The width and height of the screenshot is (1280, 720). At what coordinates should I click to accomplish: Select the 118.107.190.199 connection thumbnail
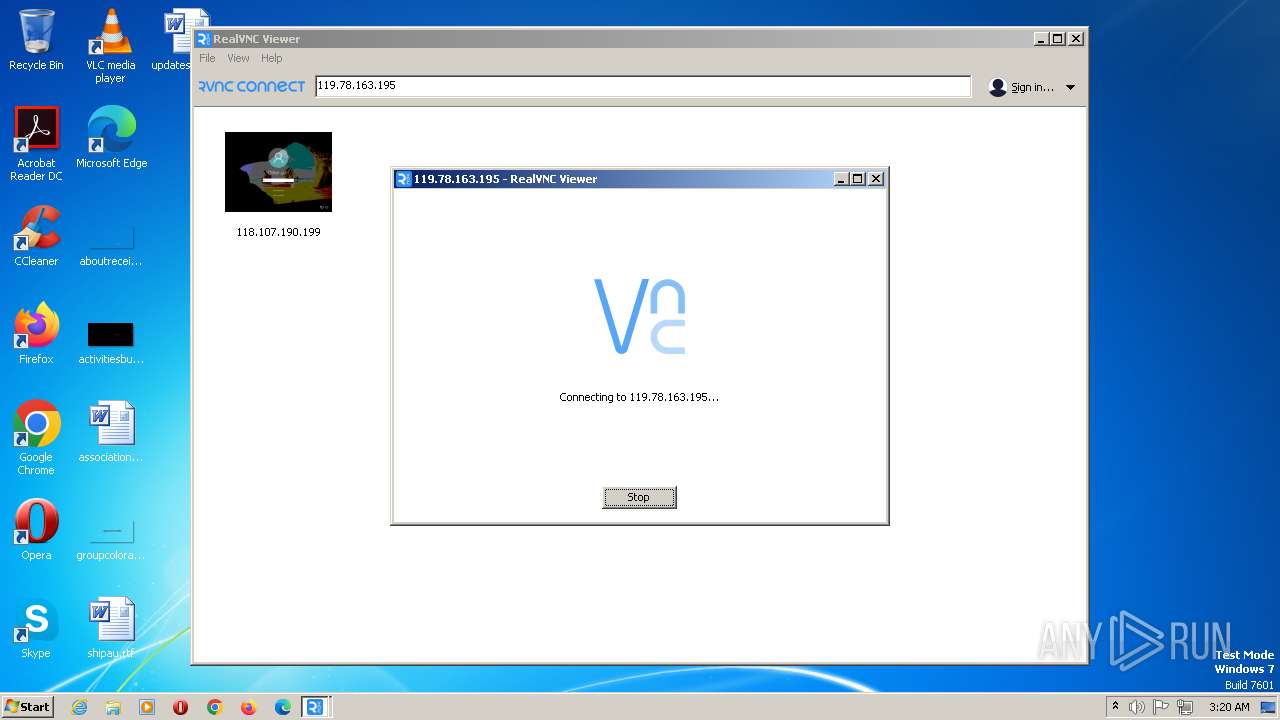[x=278, y=172]
